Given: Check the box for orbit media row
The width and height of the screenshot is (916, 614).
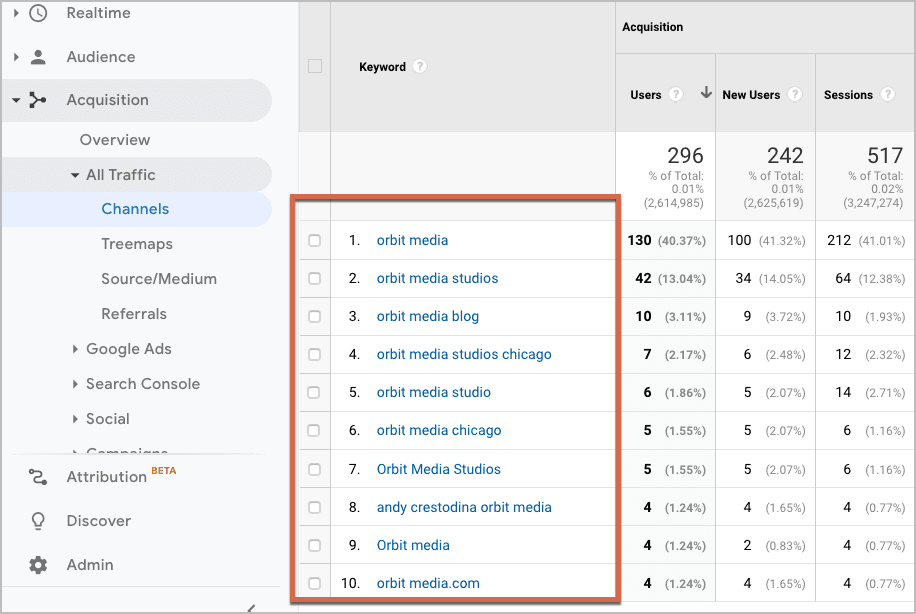Looking at the screenshot, I should pos(315,241).
